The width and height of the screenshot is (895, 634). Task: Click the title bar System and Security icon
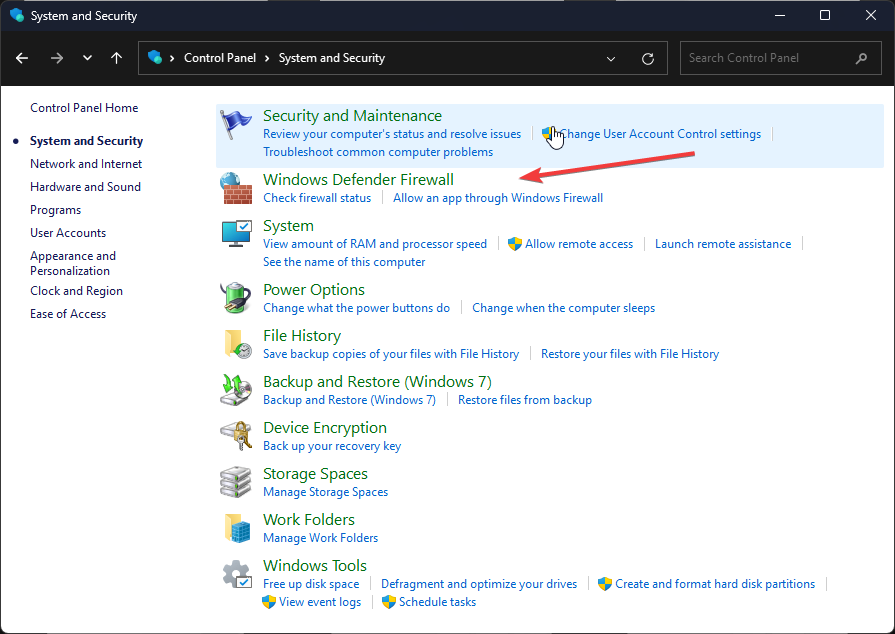click(x=17, y=15)
